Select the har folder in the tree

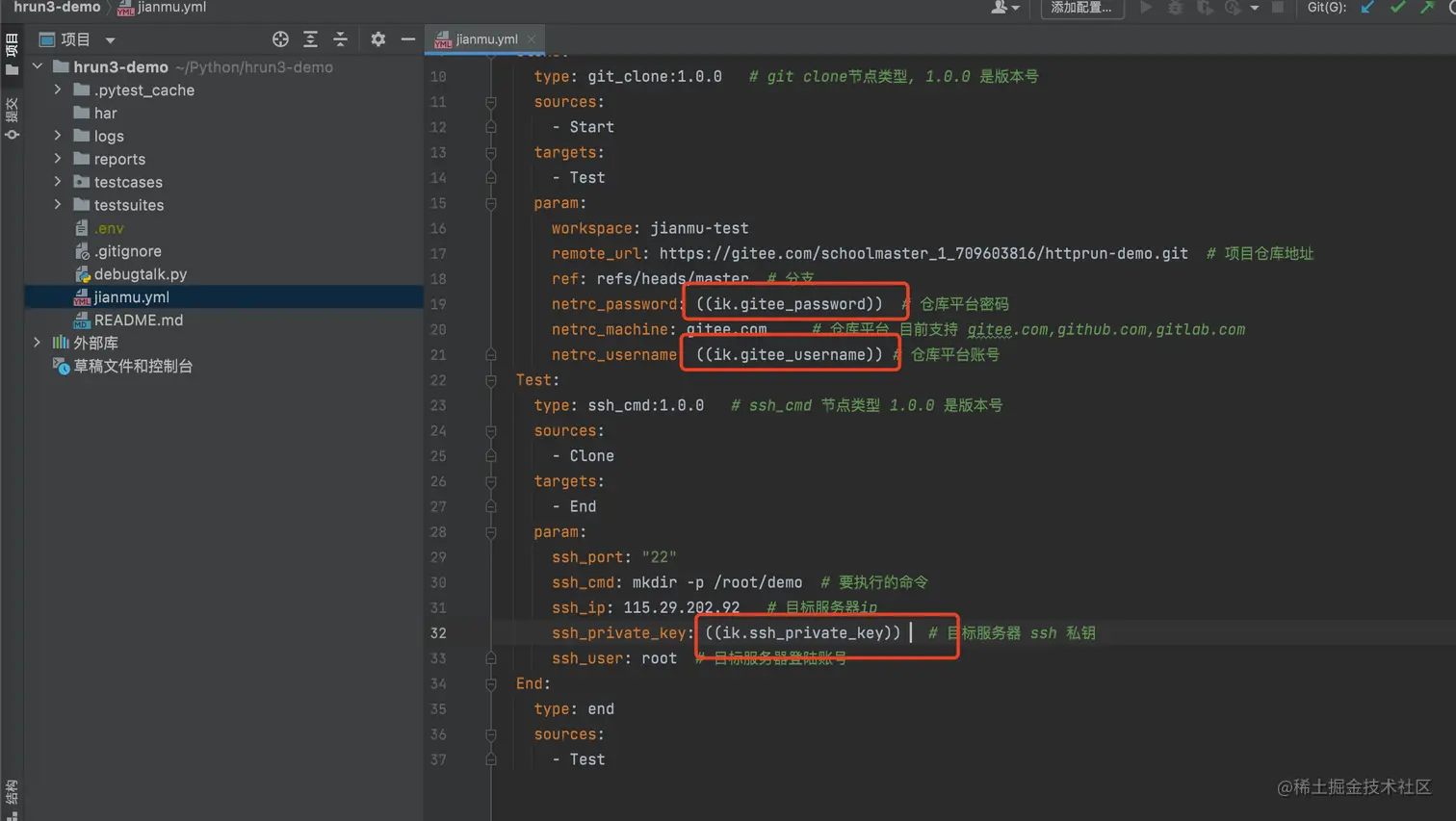point(224,113)
